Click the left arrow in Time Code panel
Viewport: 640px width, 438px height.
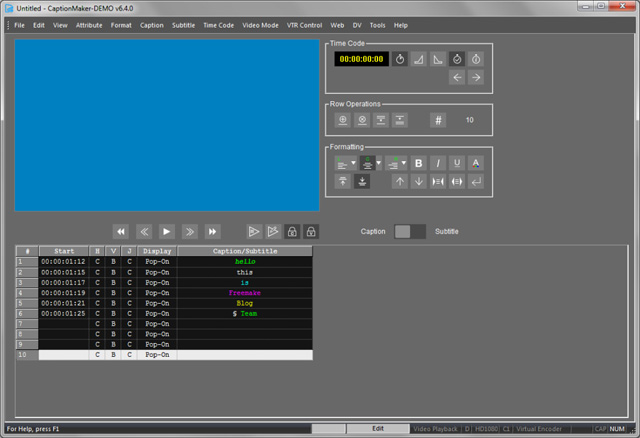coord(457,77)
